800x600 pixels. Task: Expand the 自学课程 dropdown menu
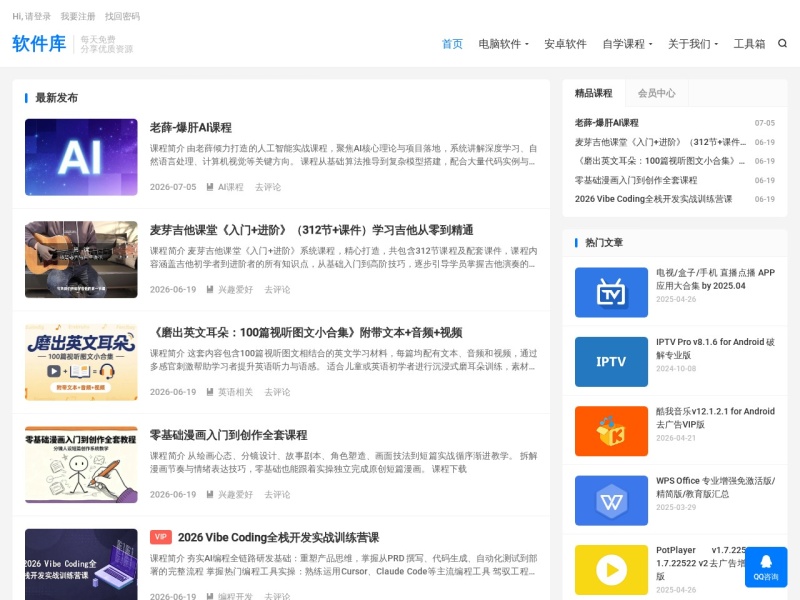[x=627, y=44]
